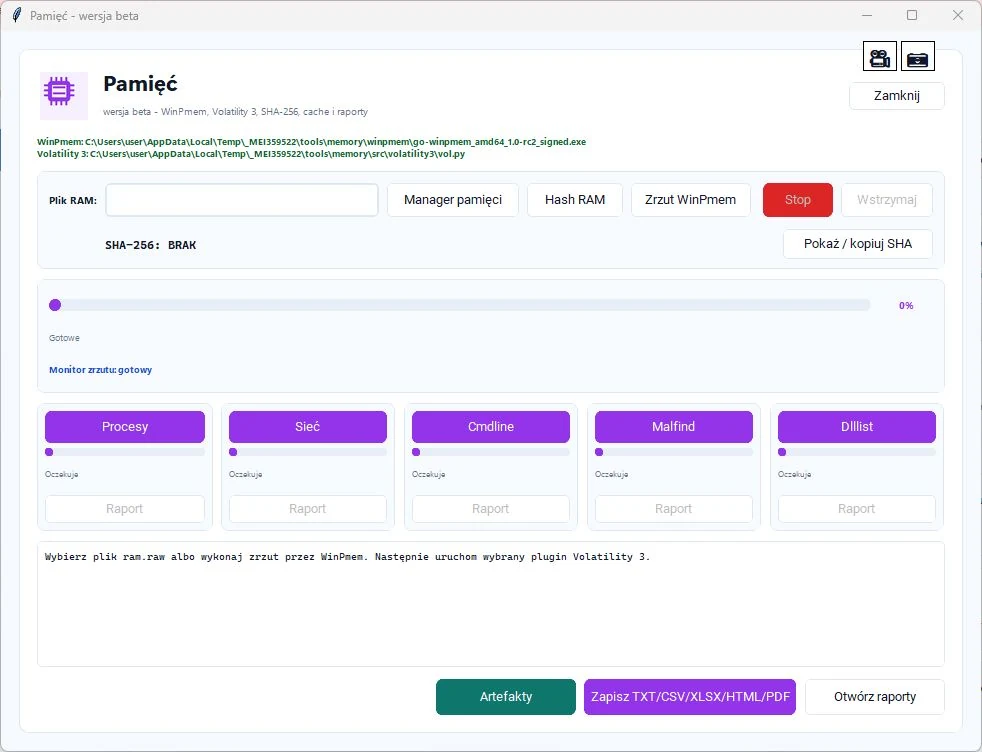Click the Monitor zrzutu: gotowy status
Screen dimensions: 982x752
coord(100,369)
